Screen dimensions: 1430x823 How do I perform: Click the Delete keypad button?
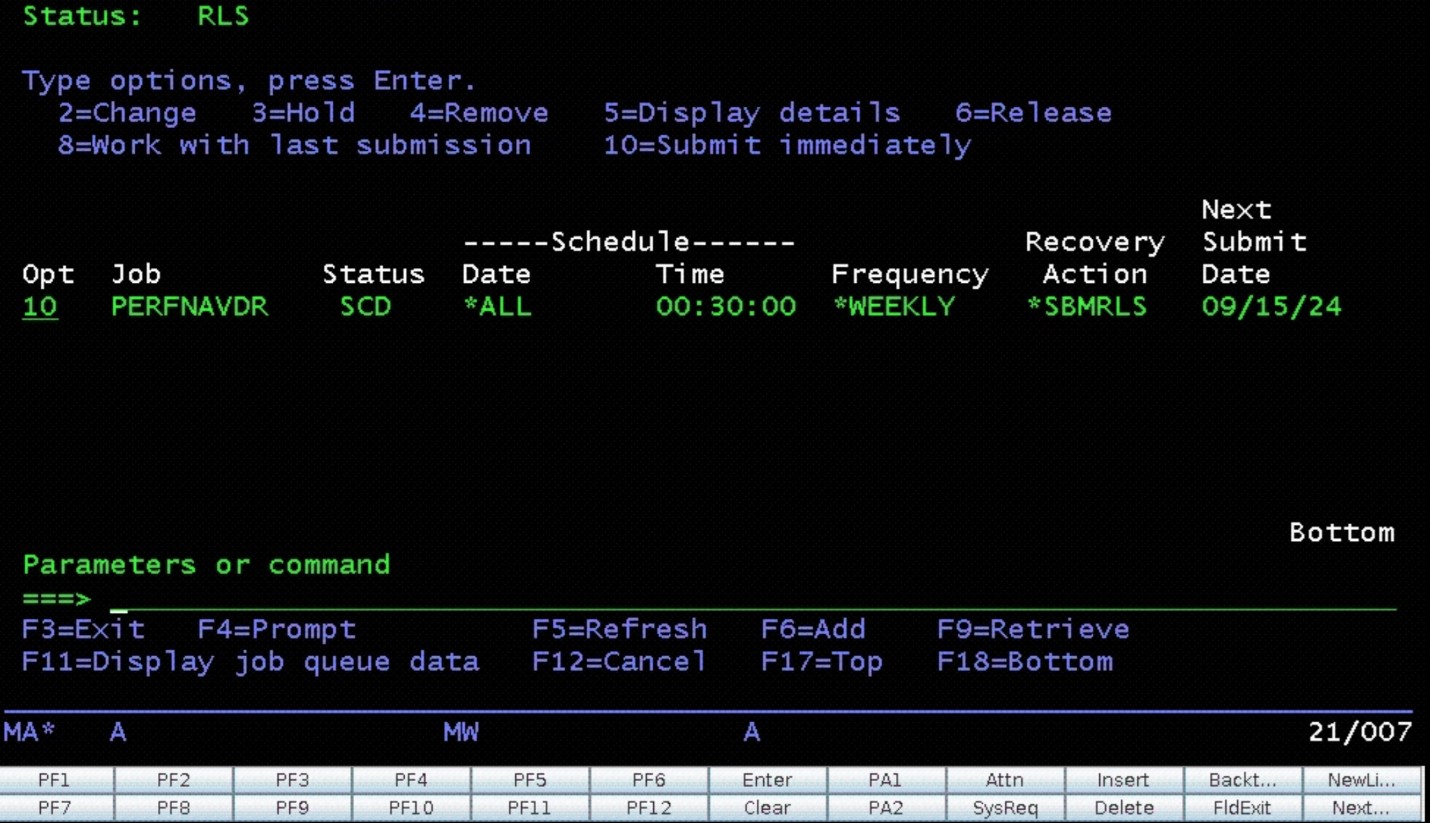click(1123, 808)
